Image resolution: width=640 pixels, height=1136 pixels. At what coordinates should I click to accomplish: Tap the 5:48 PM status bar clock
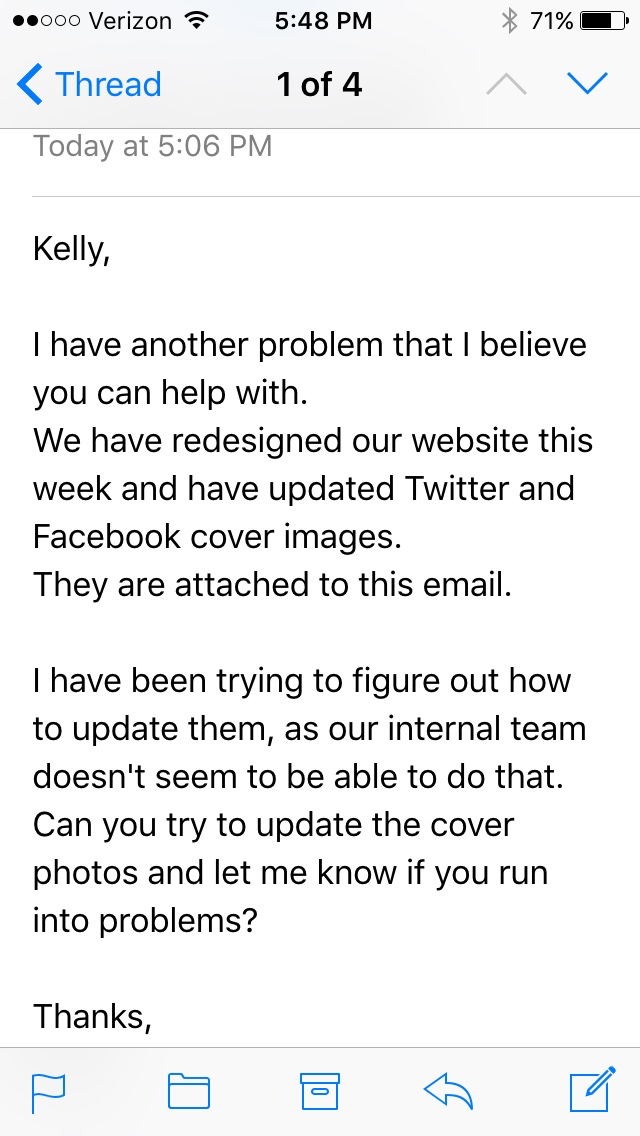[321, 20]
